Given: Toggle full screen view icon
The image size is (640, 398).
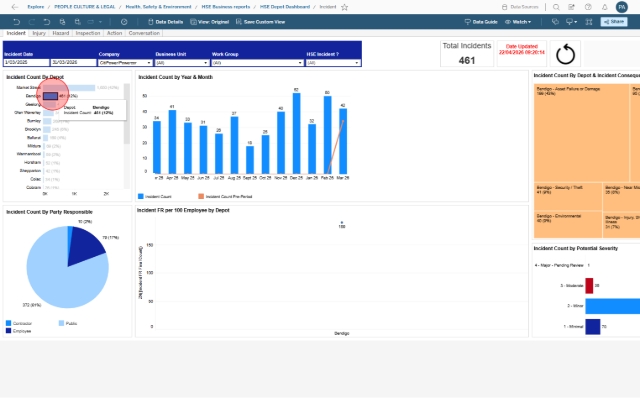Looking at the screenshot, I should (589, 22).
